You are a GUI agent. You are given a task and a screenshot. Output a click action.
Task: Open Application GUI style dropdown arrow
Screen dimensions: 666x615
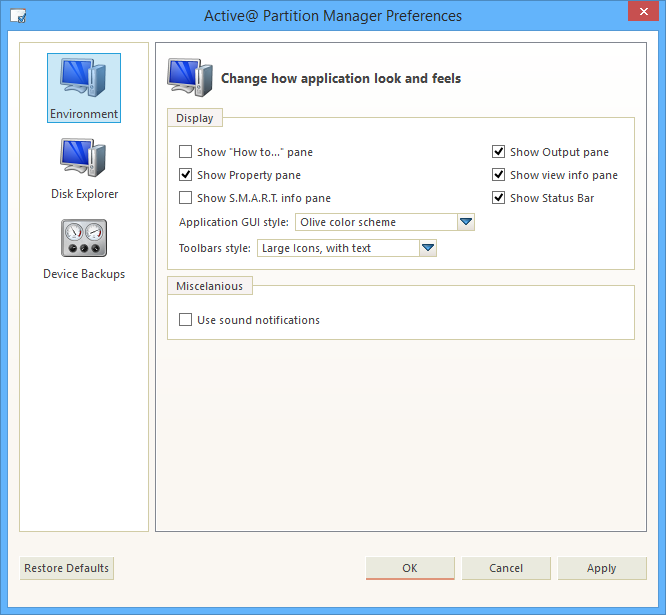466,222
